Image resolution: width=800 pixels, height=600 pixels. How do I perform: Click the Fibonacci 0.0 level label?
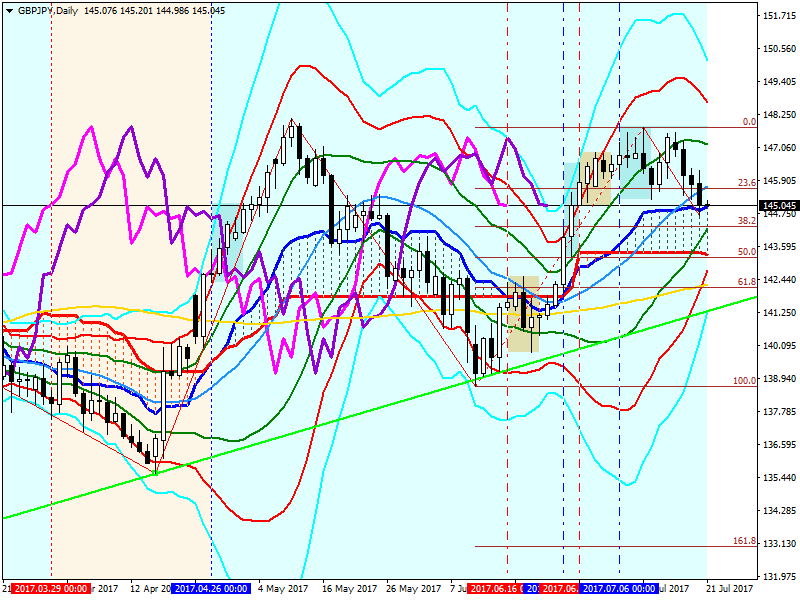749,122
